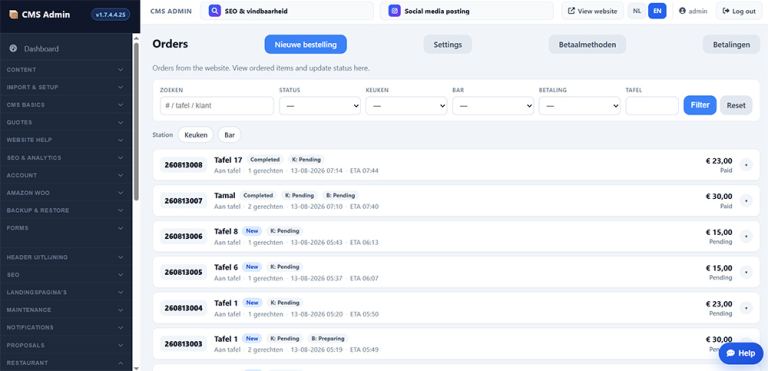This screenshot has height=371, width=768.
Task: Open the menu dot for order 260813008
Action: pyautogui.click(x=746, y=165)
